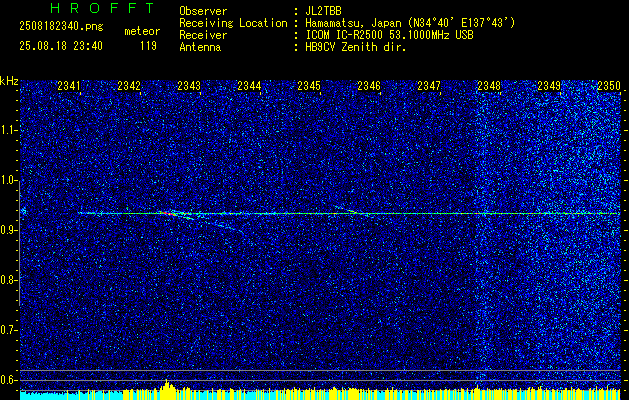Screen dimensions: 629x400
Task: Click the 2343 time marker
Action: pyautogui.click(x=189, y=85)
